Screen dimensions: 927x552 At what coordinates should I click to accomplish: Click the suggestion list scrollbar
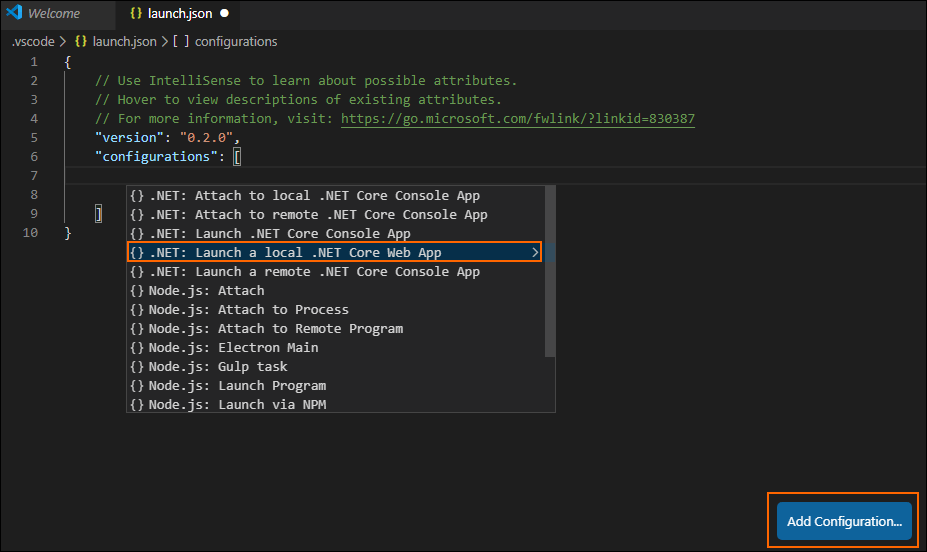[549, 270]
